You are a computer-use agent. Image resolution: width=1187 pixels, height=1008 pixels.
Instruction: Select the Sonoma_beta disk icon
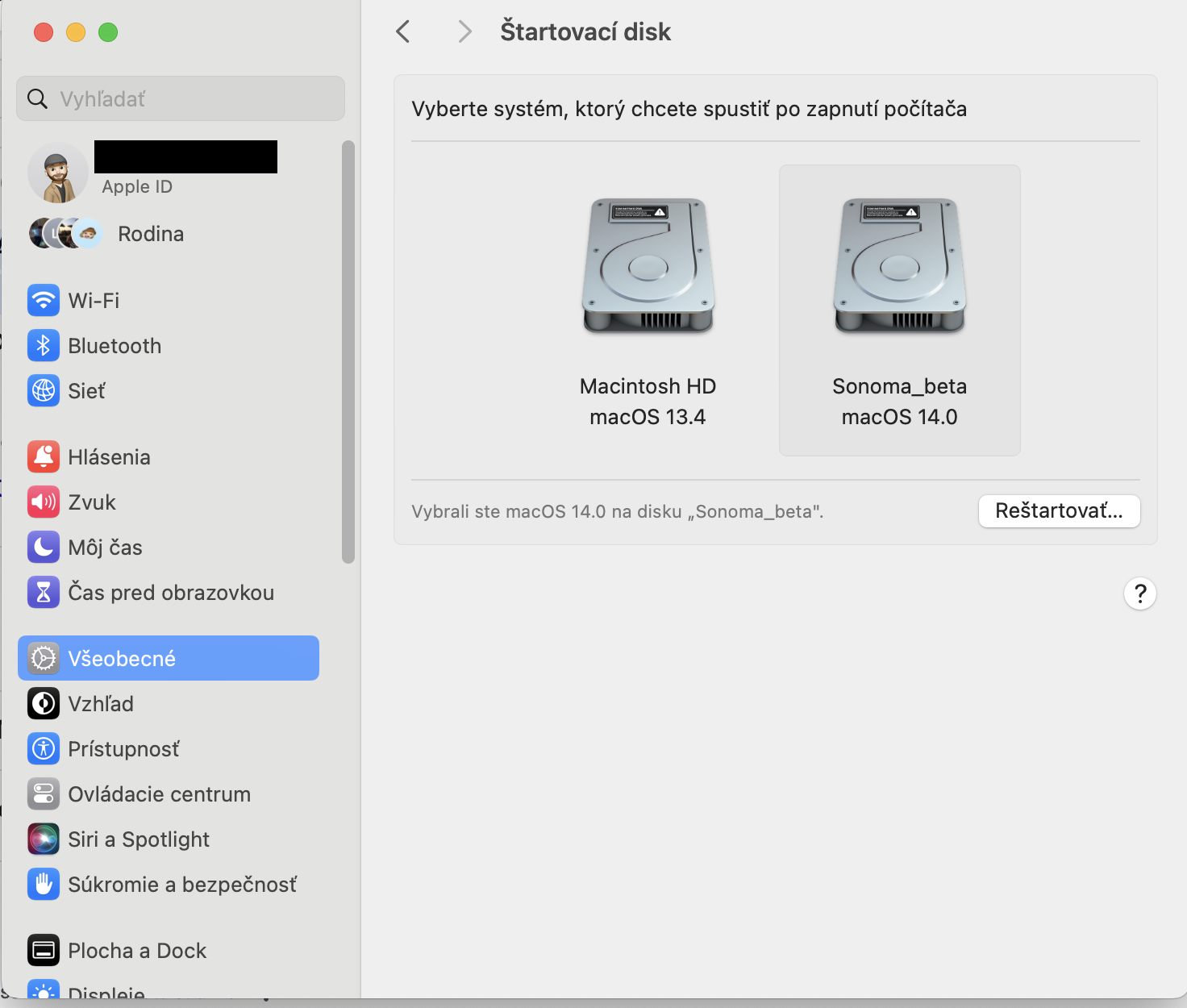pos(900,266)
